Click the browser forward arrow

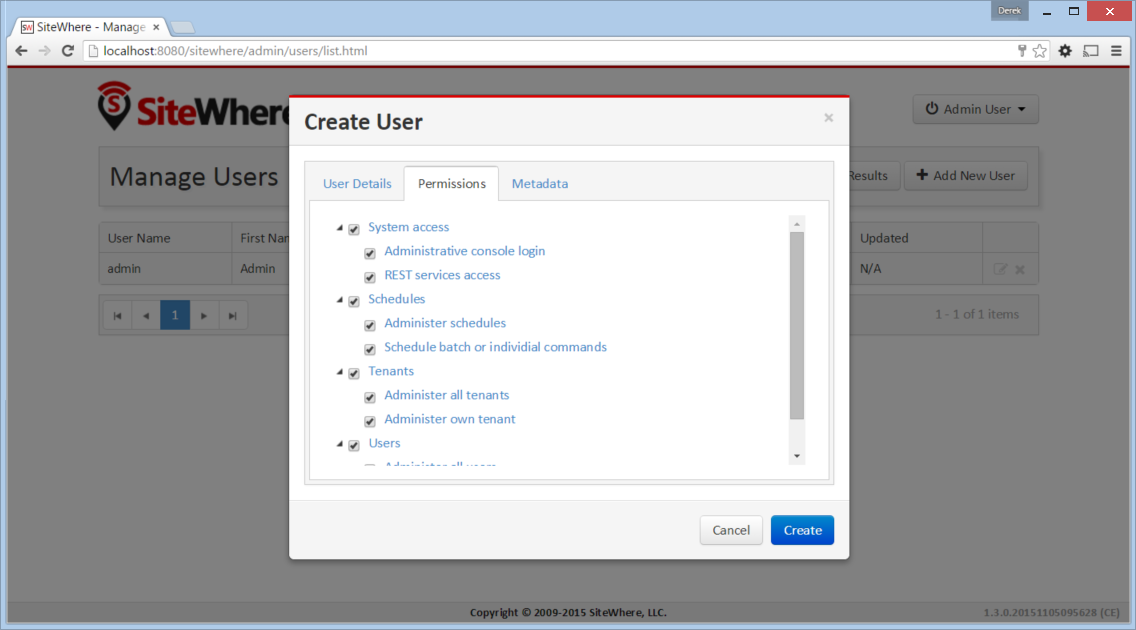click(x=45, y=51)
